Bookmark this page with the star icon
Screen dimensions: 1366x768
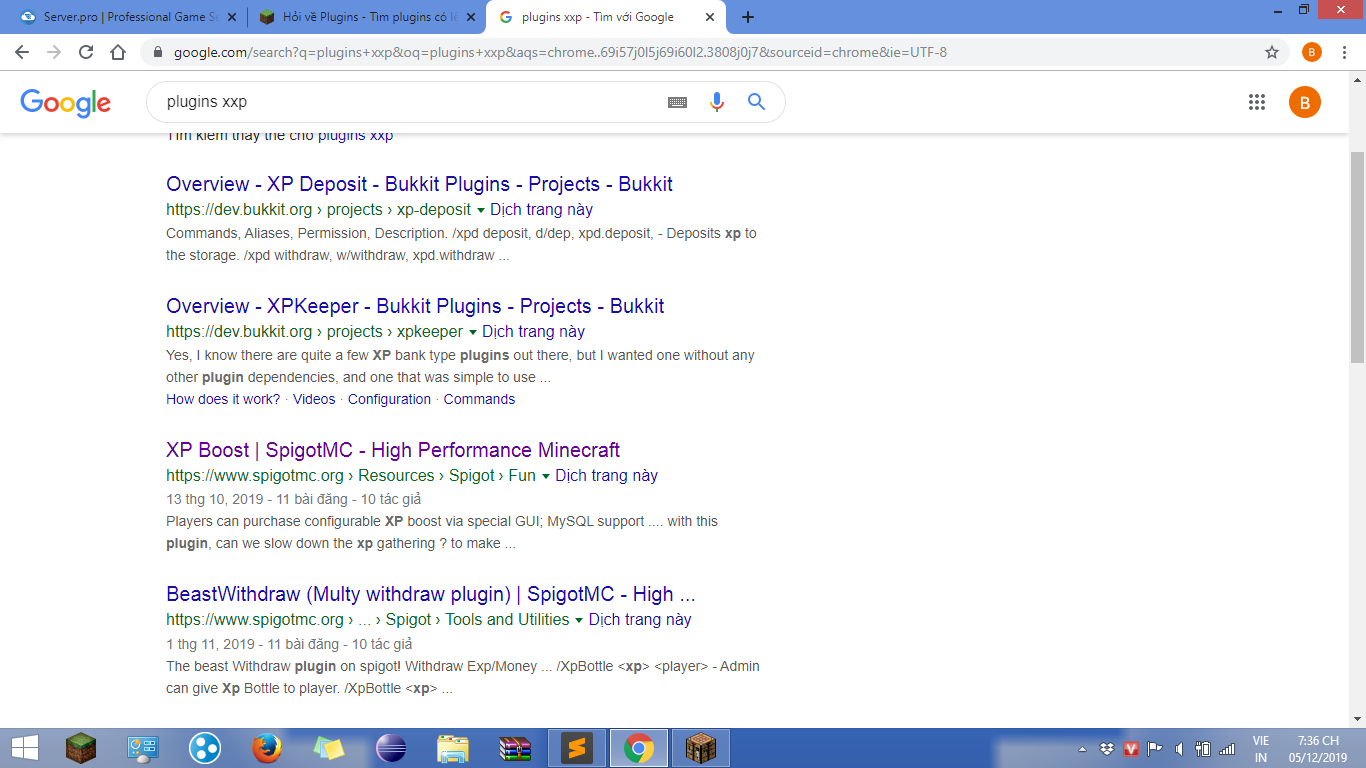click(x=1272, y=52)
